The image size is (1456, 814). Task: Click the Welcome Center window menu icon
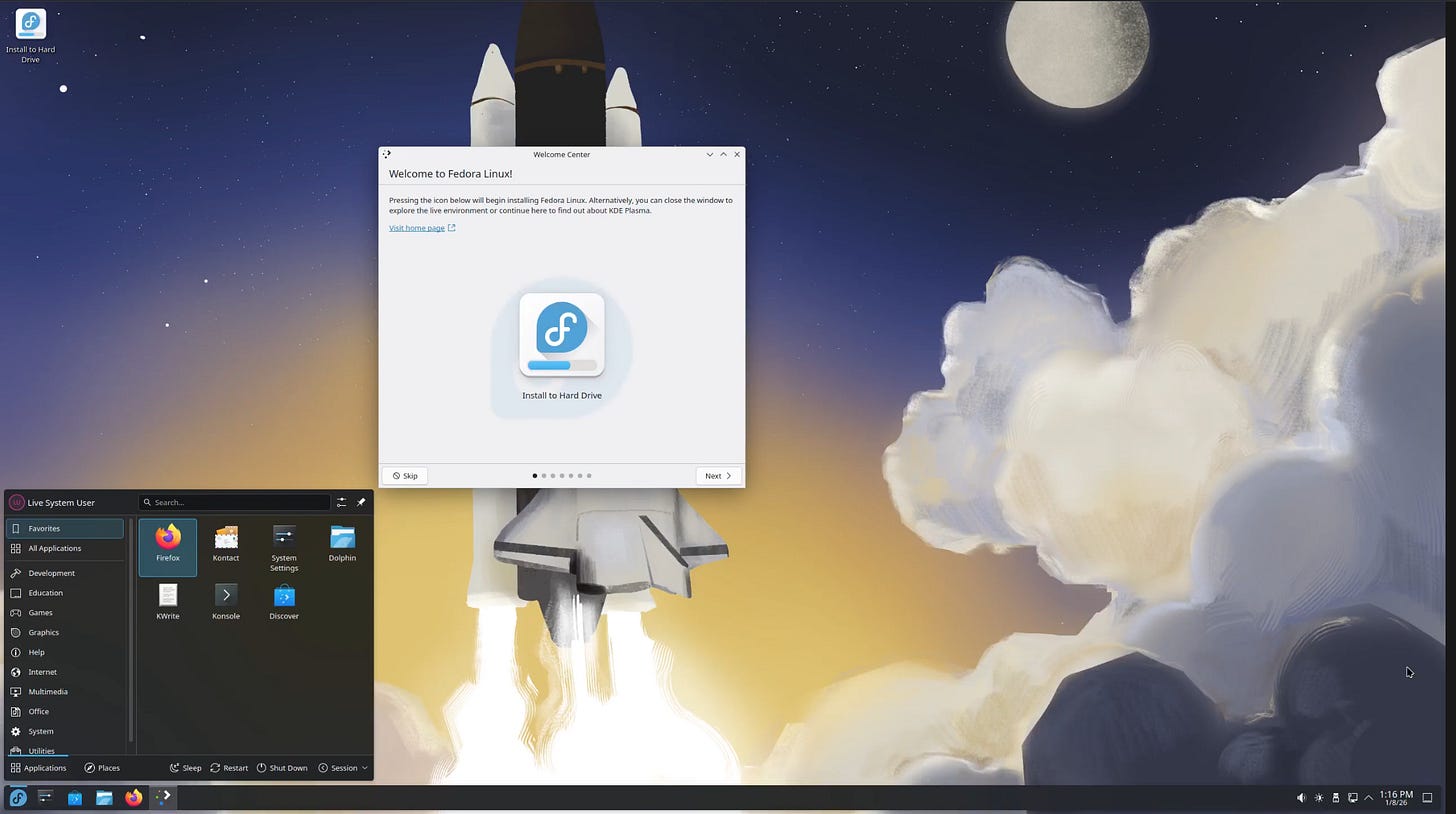(x=387, y=154)
